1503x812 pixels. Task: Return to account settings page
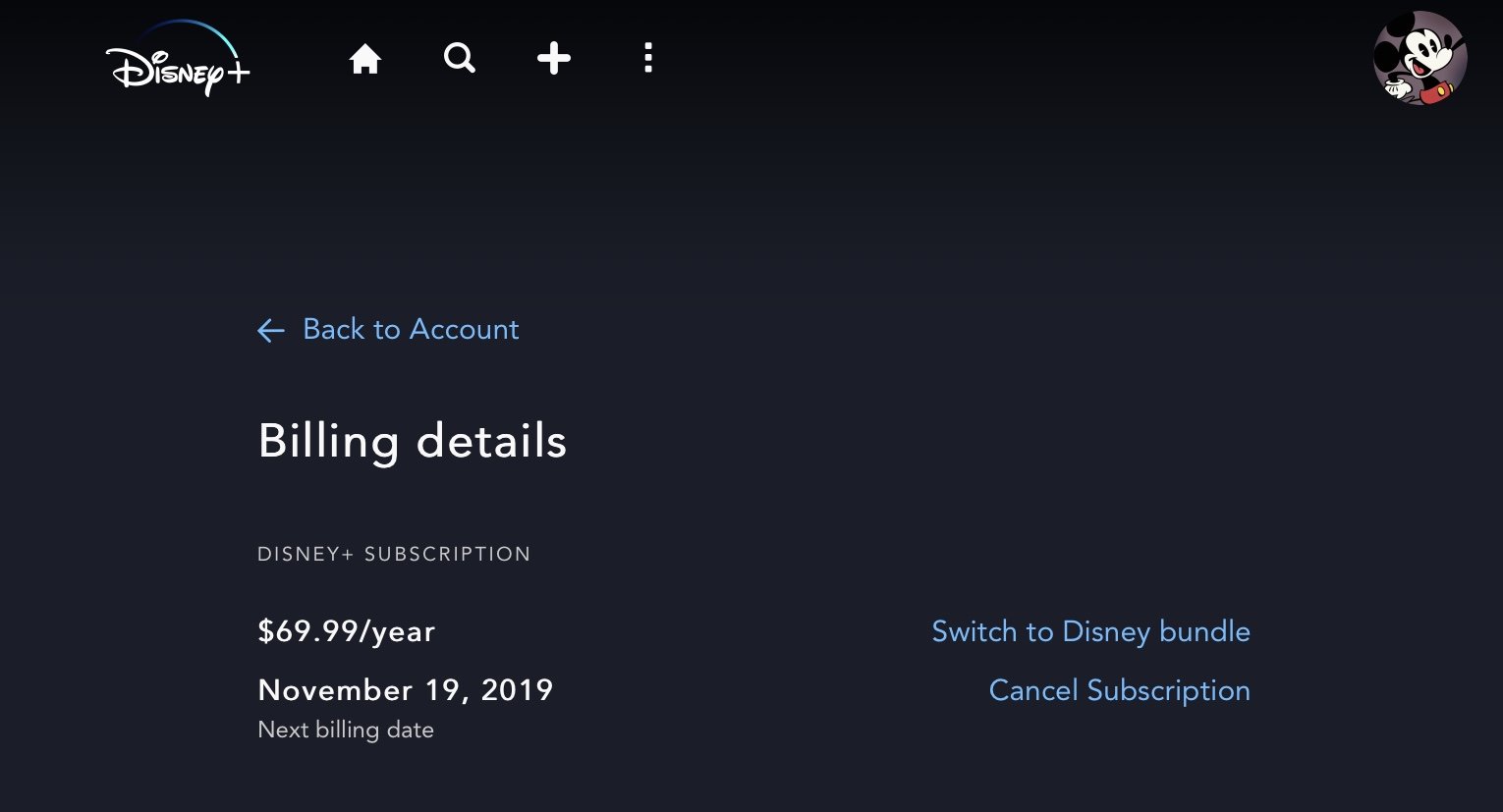tap(410, 329)
